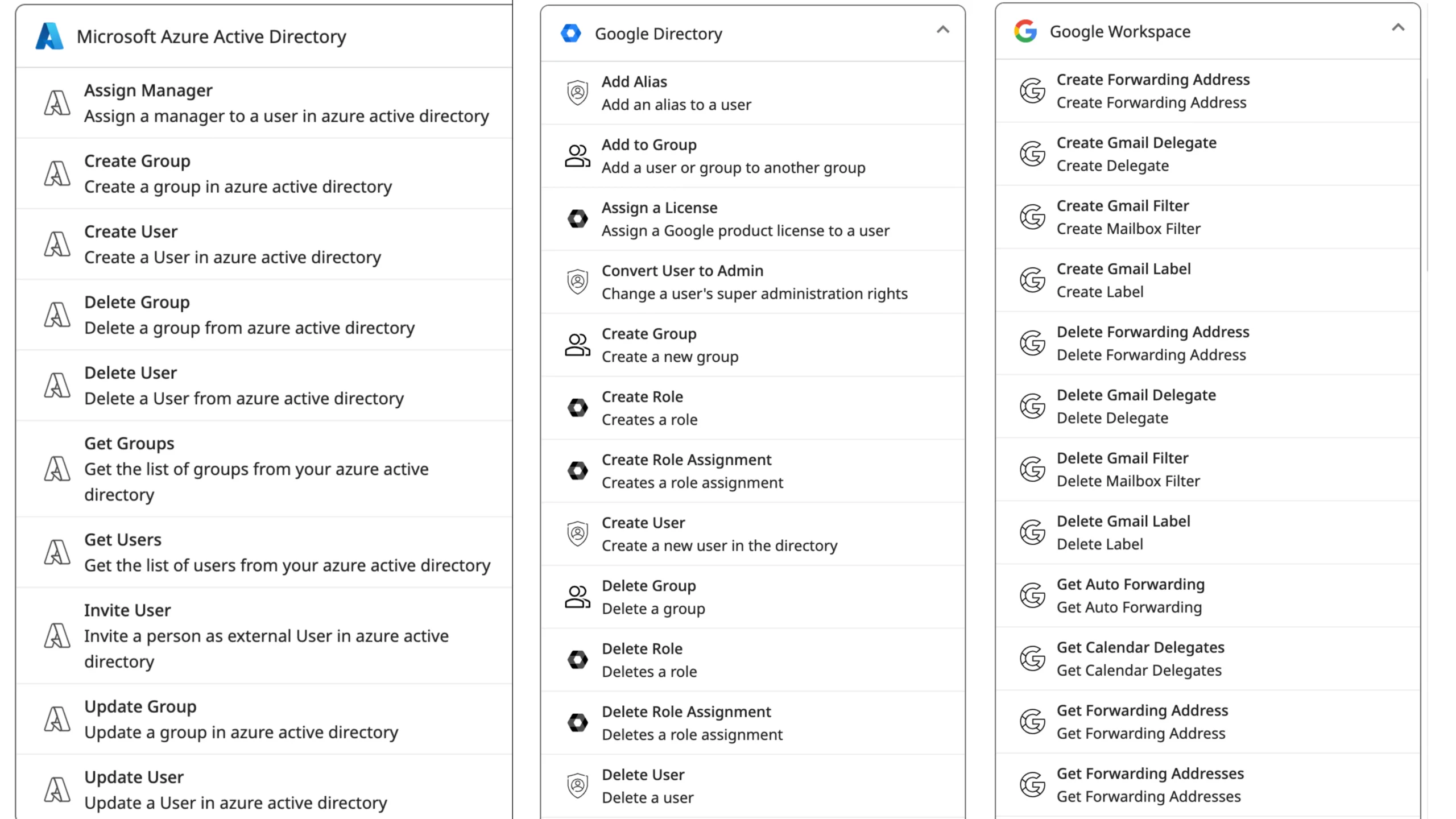Screen dimensions: 1456x819
Task: Select the Delete Gmail Label action
Action: [1207, 533]
